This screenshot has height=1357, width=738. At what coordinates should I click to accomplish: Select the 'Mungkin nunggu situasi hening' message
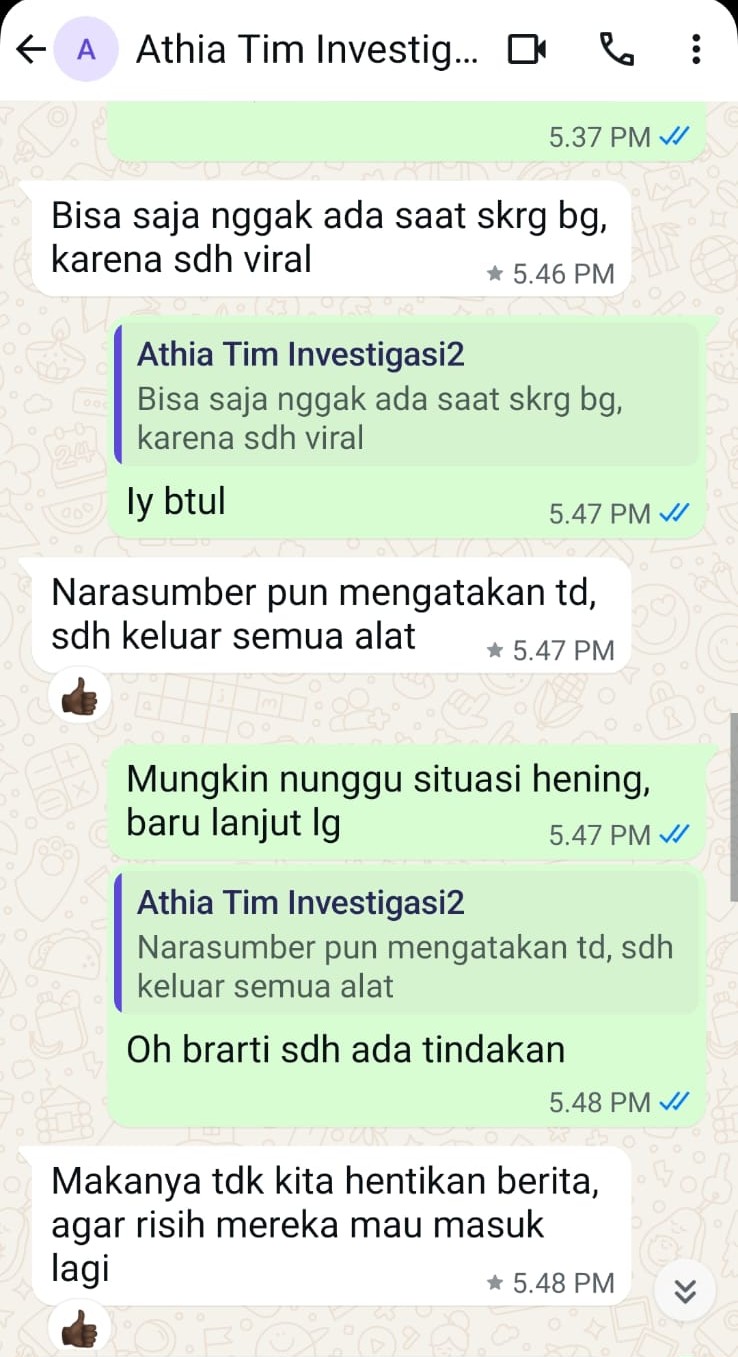pos(406,800)
